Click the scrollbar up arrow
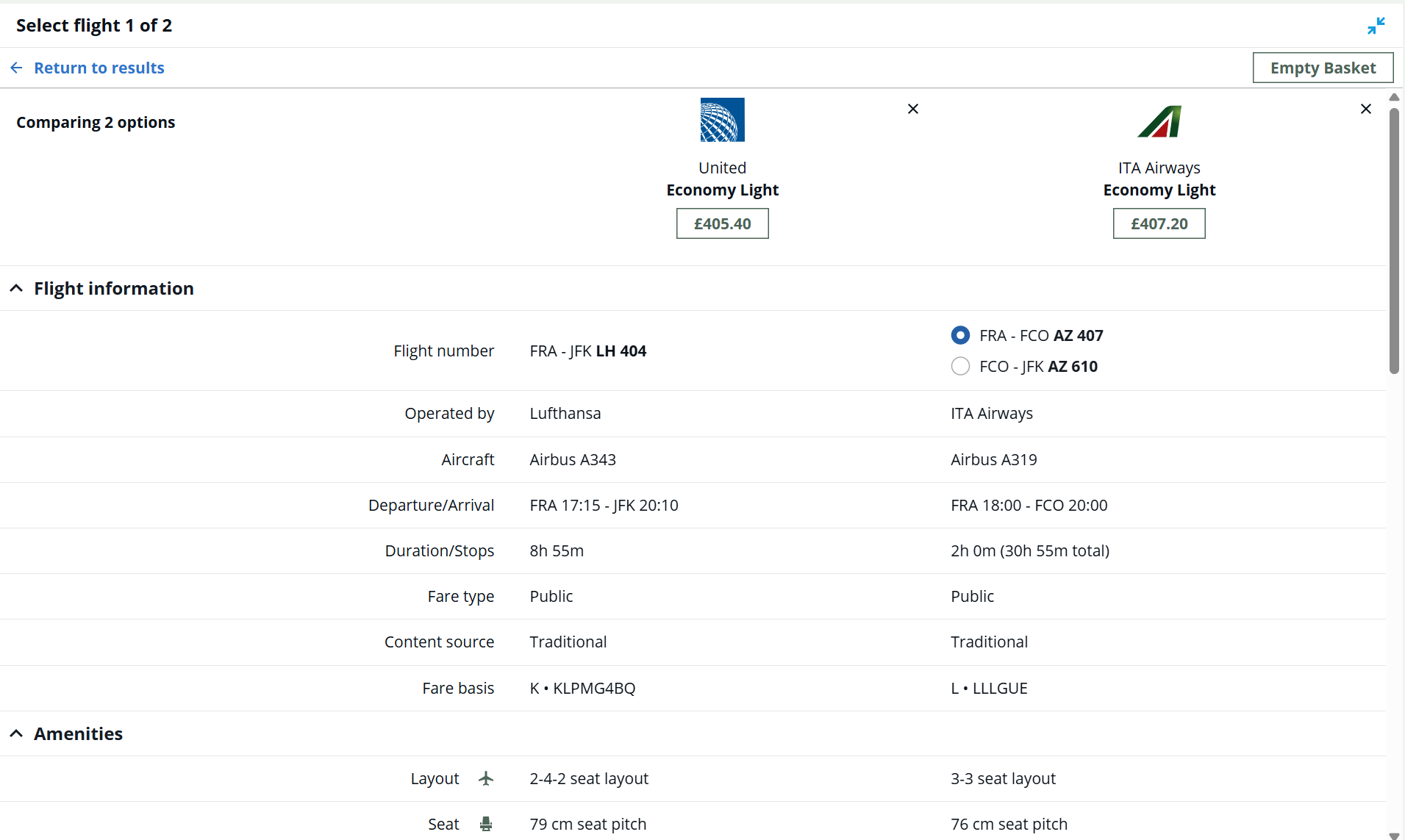The width and height of the screenshot is (1405, 840). pos(1394,97)
